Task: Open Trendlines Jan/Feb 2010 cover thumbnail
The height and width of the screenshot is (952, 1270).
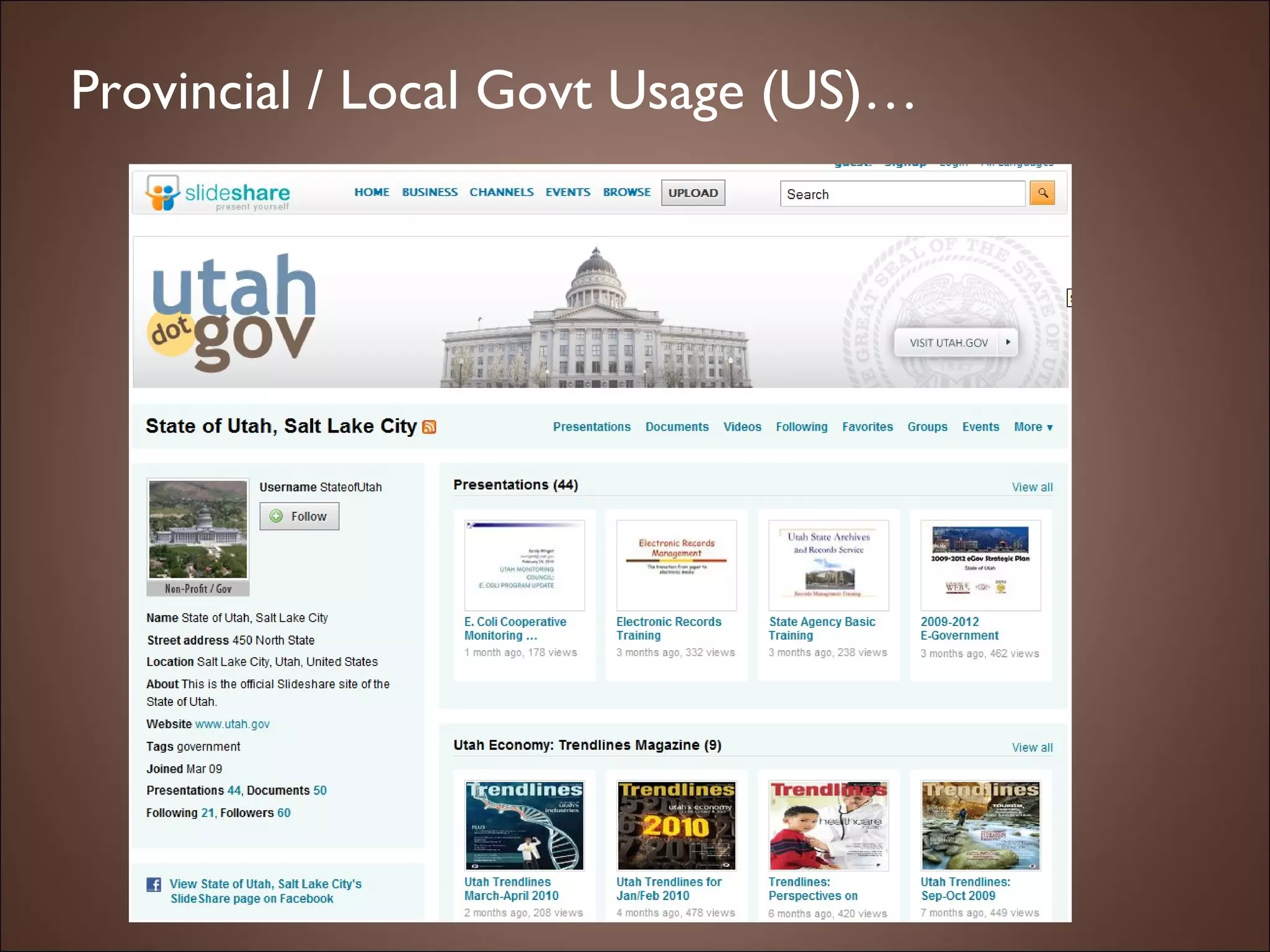Action: (676, 825)
